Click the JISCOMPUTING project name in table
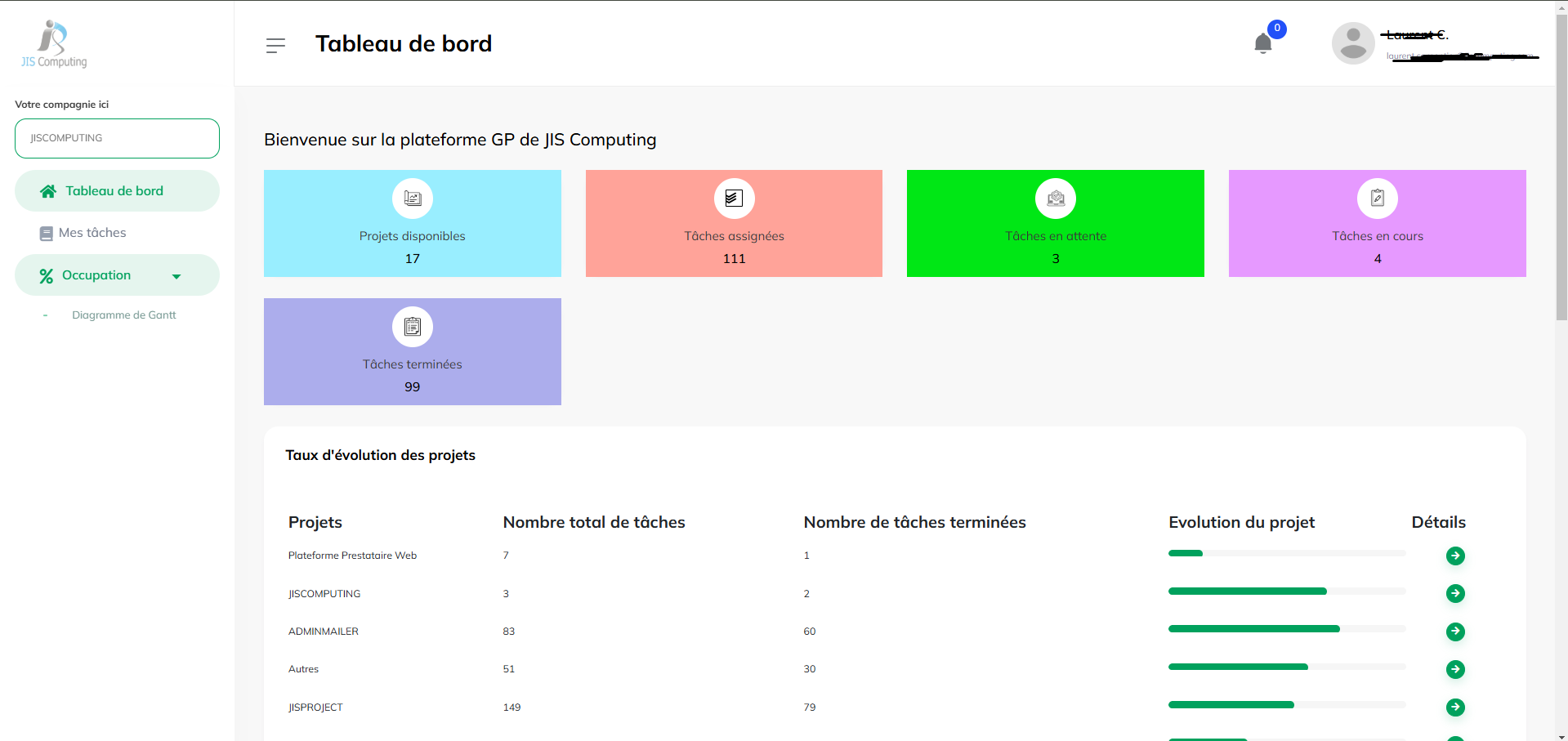1568x741 pixels. [324, 594]
